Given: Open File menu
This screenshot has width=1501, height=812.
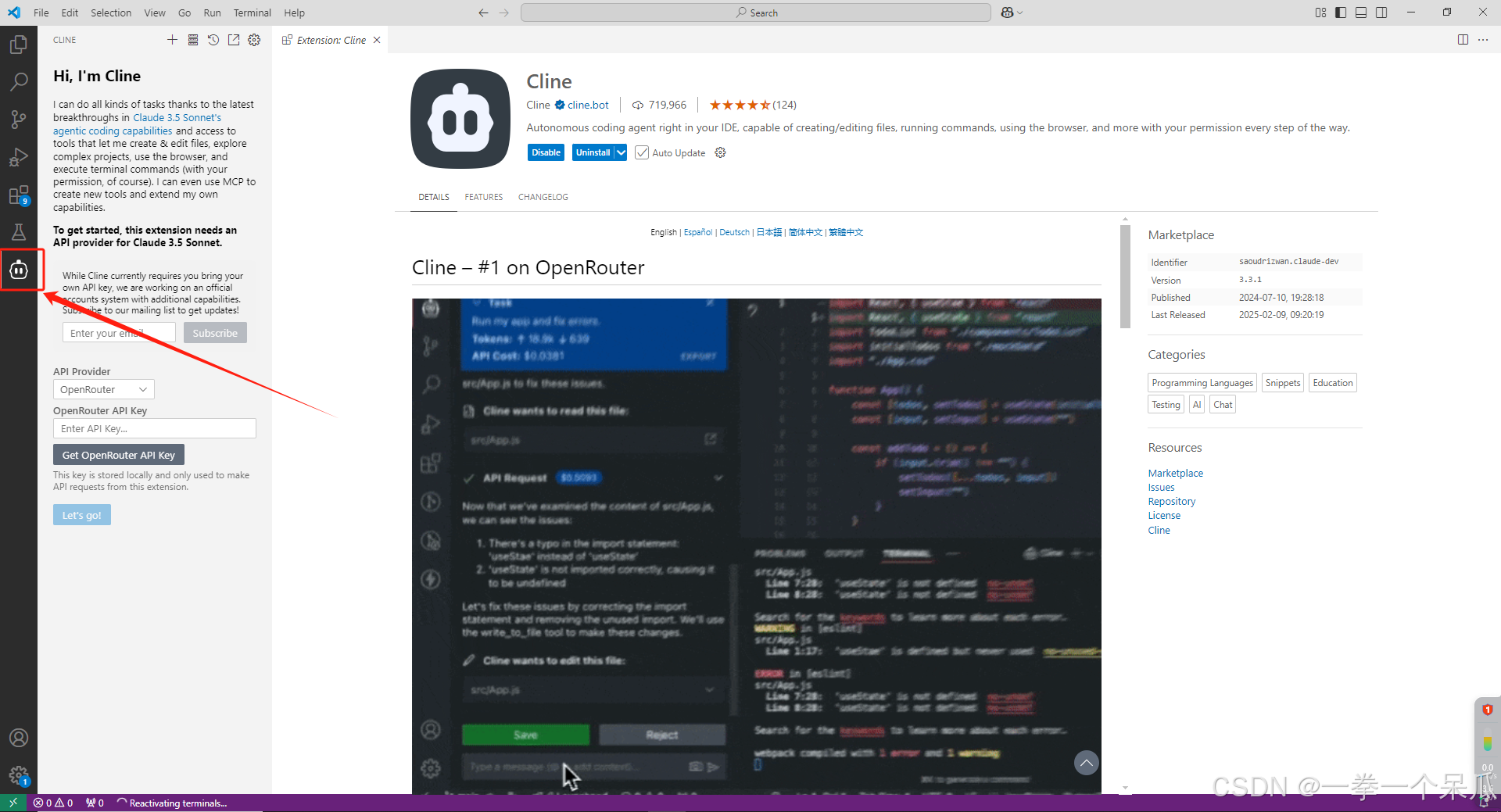Looking at the screenshot, I should pos(41,13).
